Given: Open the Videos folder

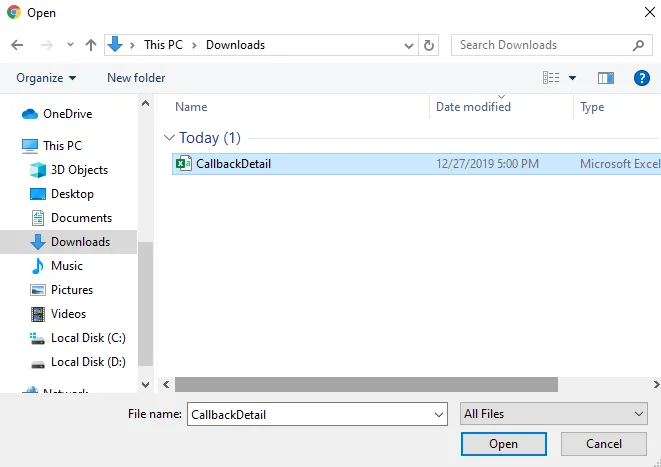Looking at the screenshot, I should [x=68, y=314].
